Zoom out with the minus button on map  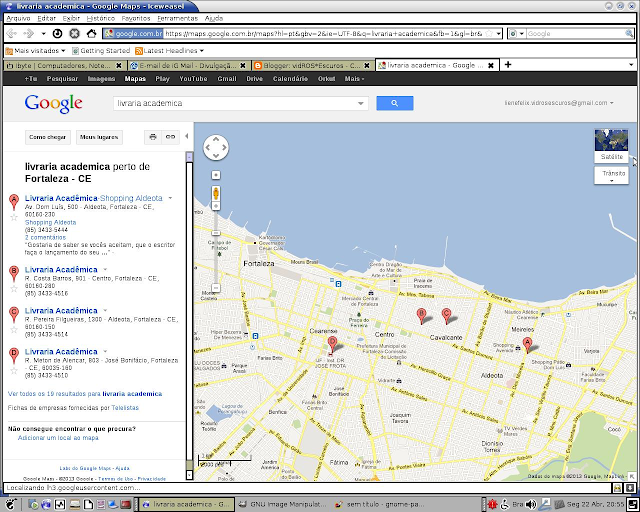coord(216,288)
